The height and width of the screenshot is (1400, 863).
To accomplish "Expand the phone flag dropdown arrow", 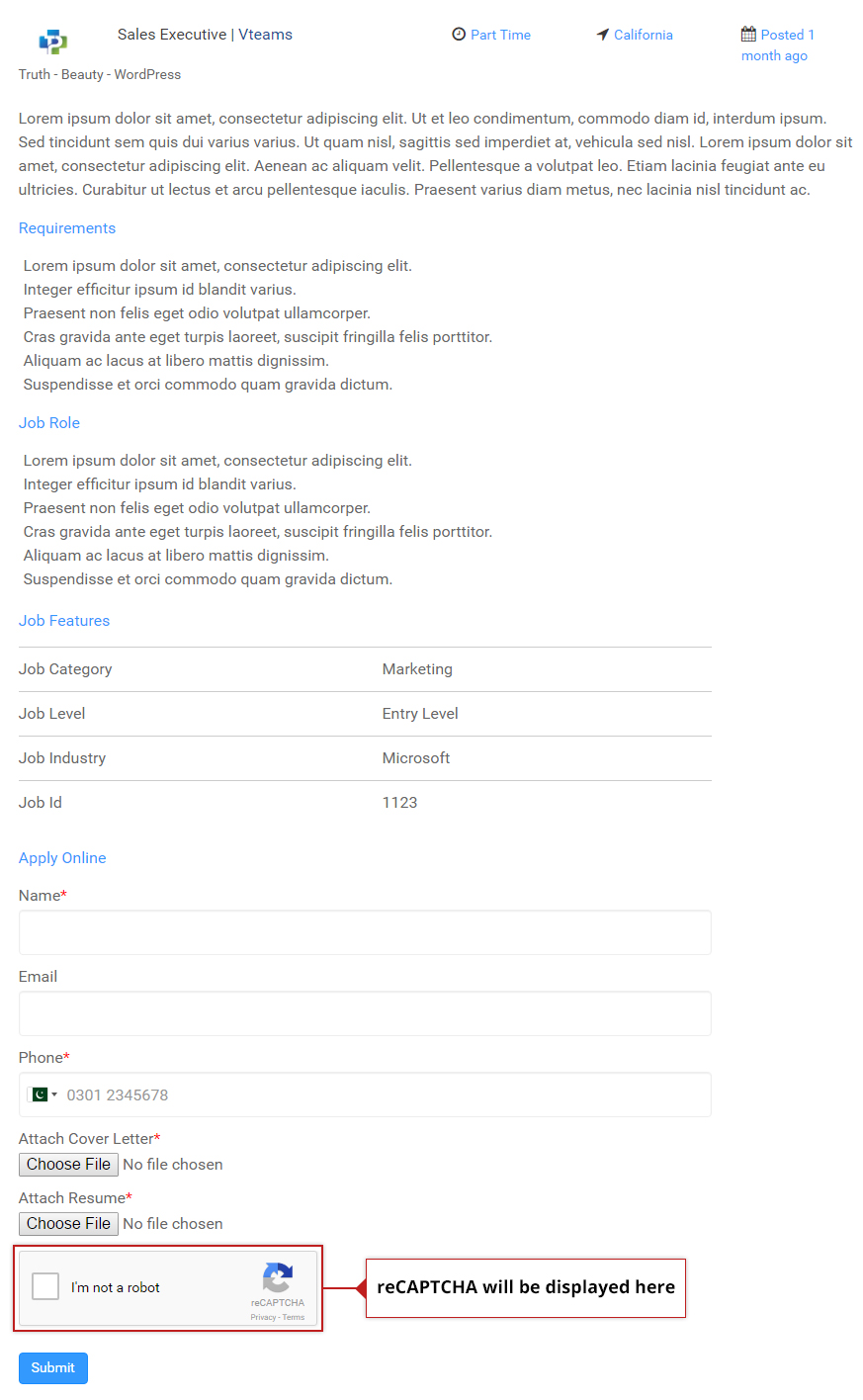I will pyautogui.click(x=54, y=1094).
